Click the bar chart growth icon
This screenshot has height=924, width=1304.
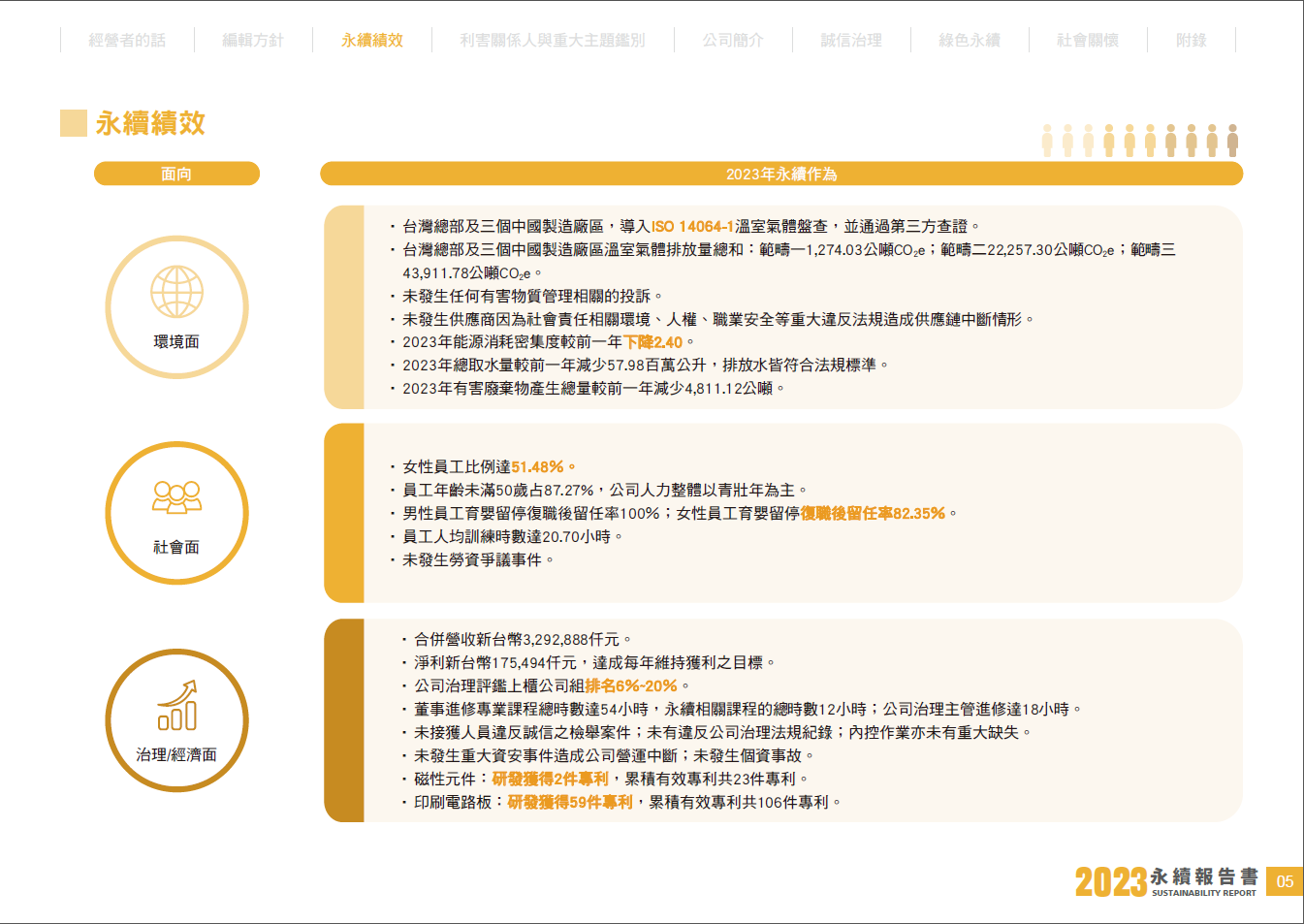tap(177, 706)
